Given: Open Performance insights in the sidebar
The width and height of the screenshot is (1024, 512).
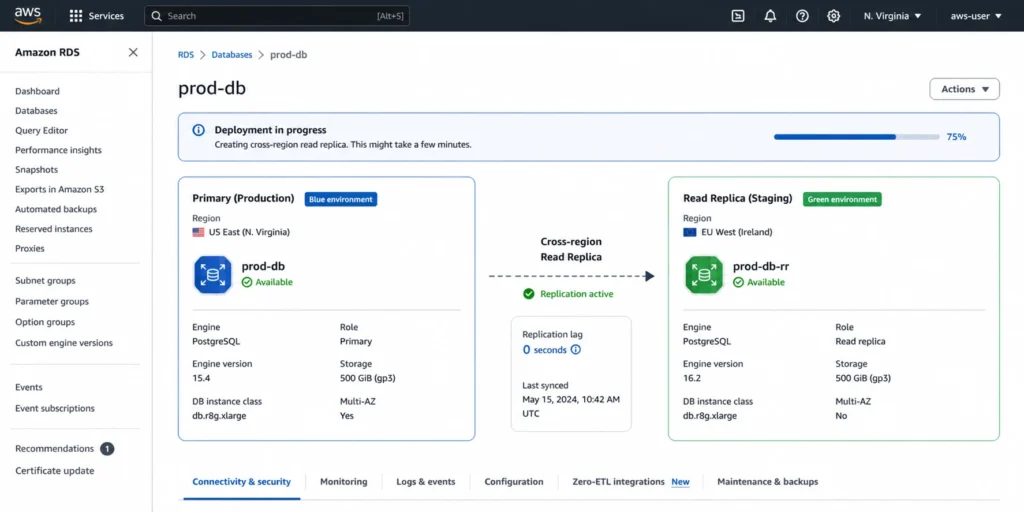Looking at the screenshot, I should [x=58, y=150].
